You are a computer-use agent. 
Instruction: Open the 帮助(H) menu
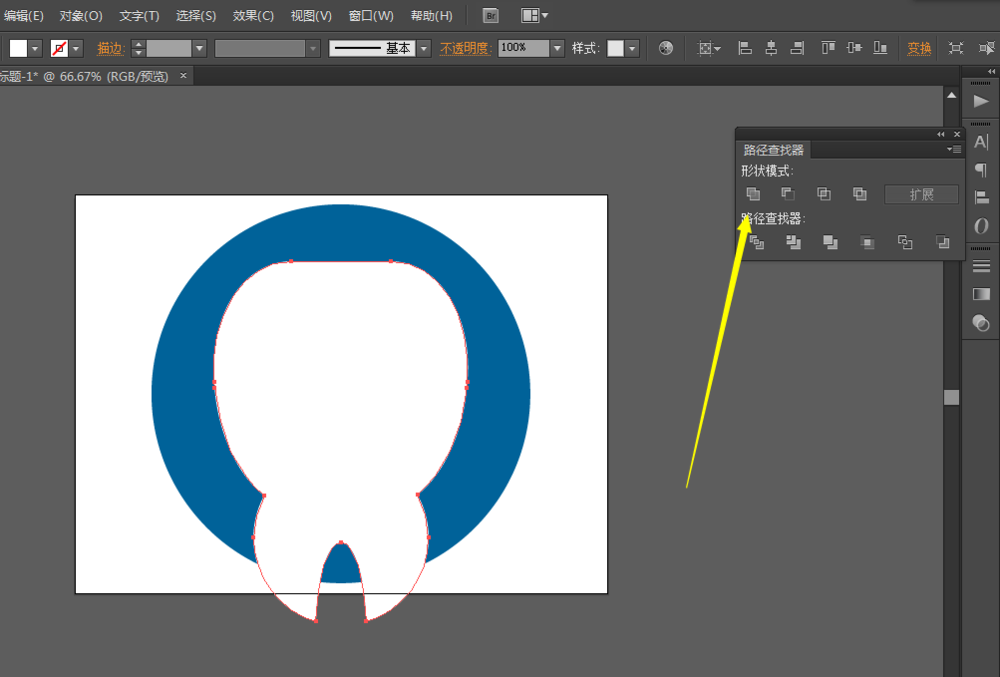pyautogui.click(x=432, y=16)
